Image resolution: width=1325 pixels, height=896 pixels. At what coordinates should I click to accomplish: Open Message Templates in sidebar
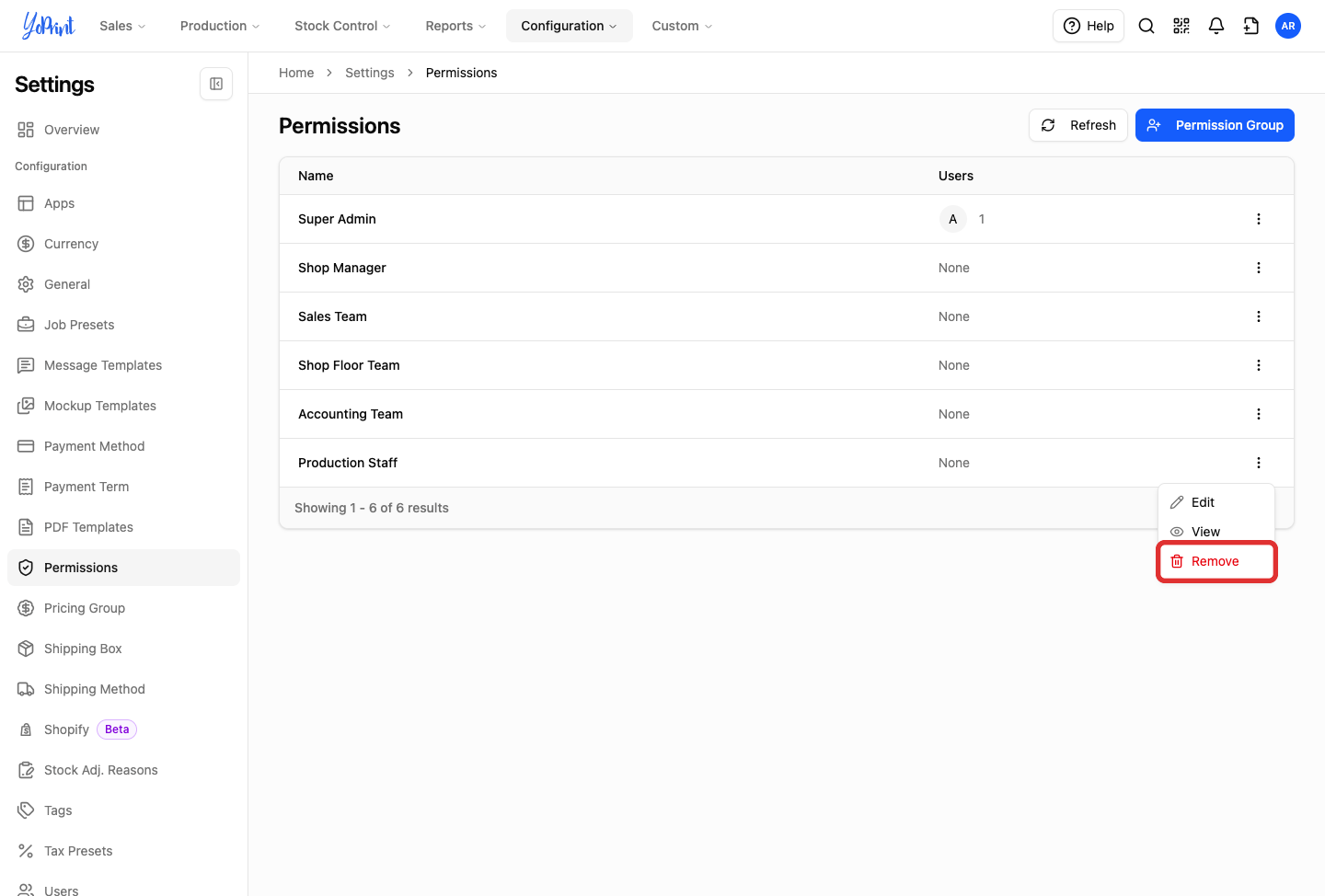123,365
